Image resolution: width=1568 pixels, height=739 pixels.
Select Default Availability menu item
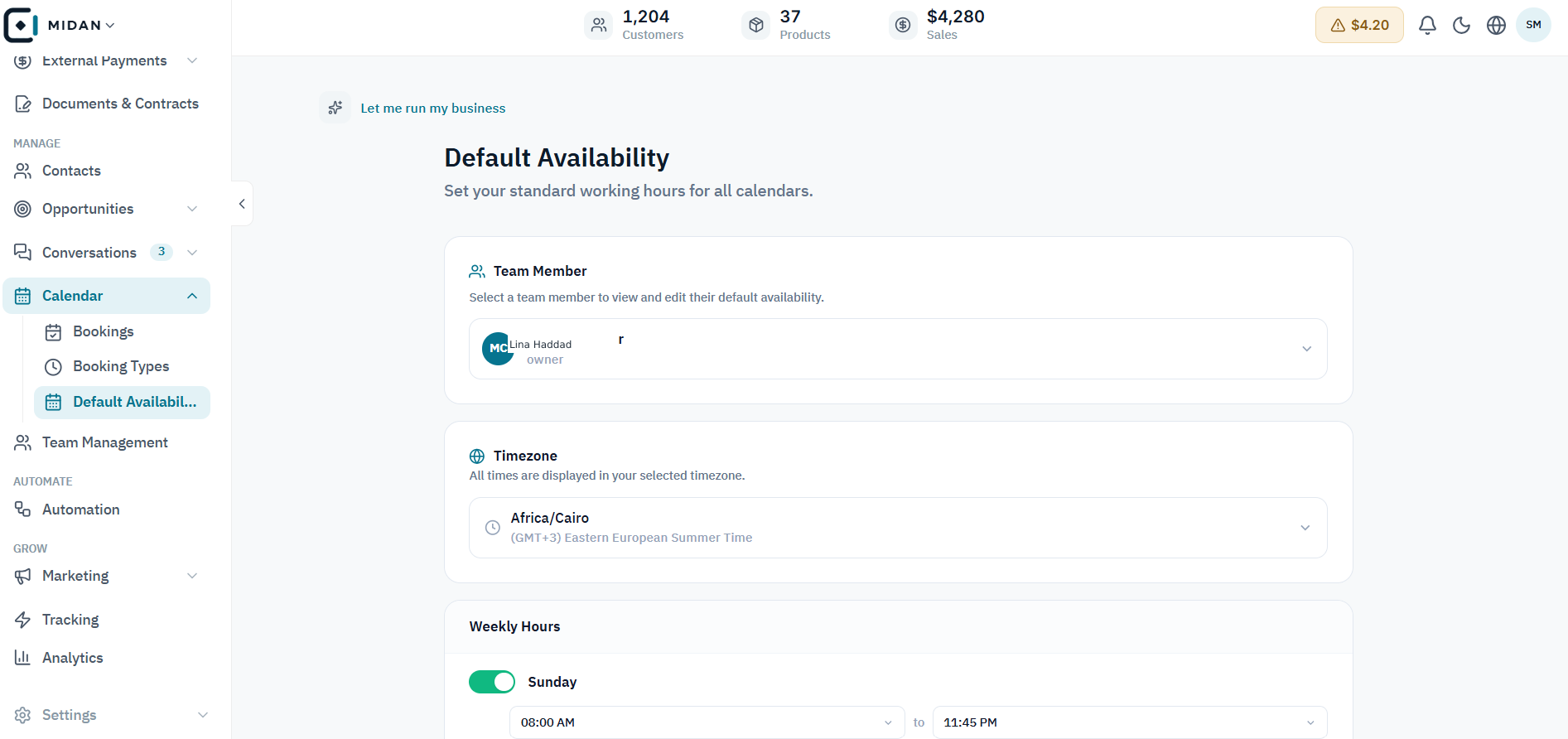[x=122, y=402]
